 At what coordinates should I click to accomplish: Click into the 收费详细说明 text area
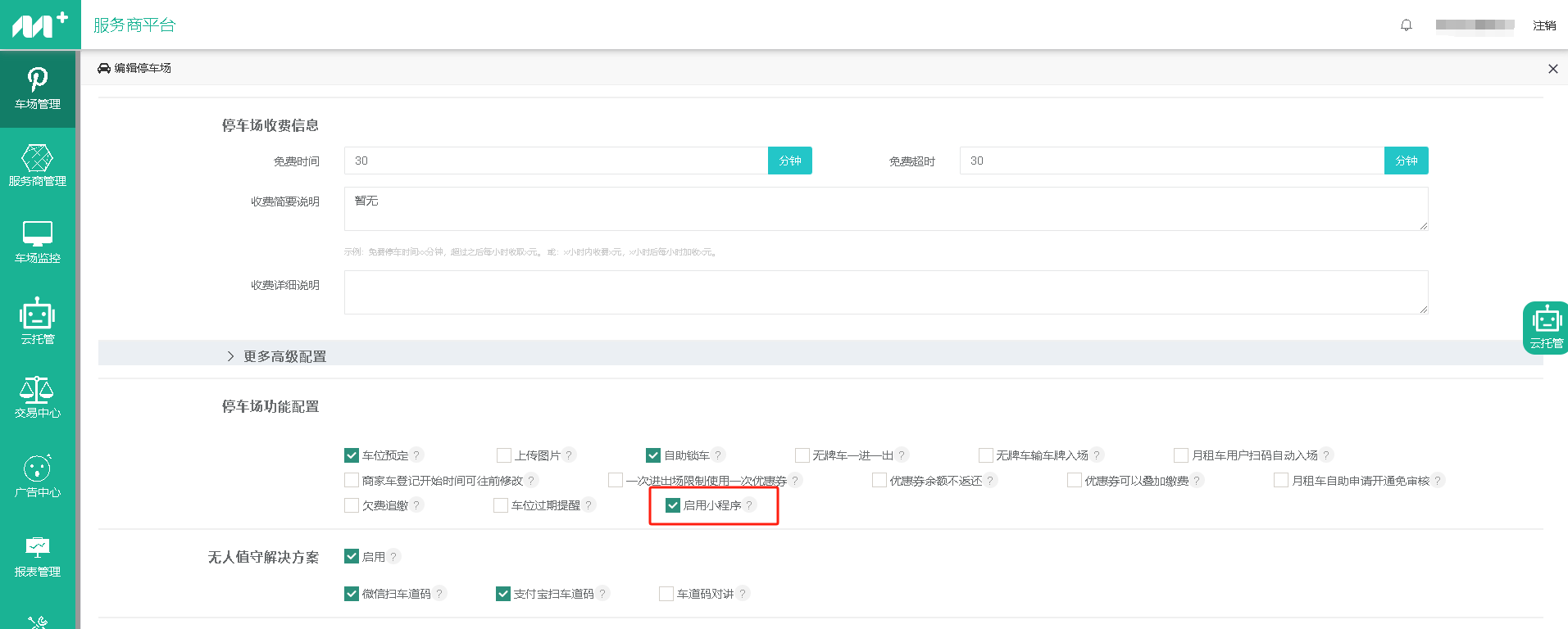click(x=886, y=292)
